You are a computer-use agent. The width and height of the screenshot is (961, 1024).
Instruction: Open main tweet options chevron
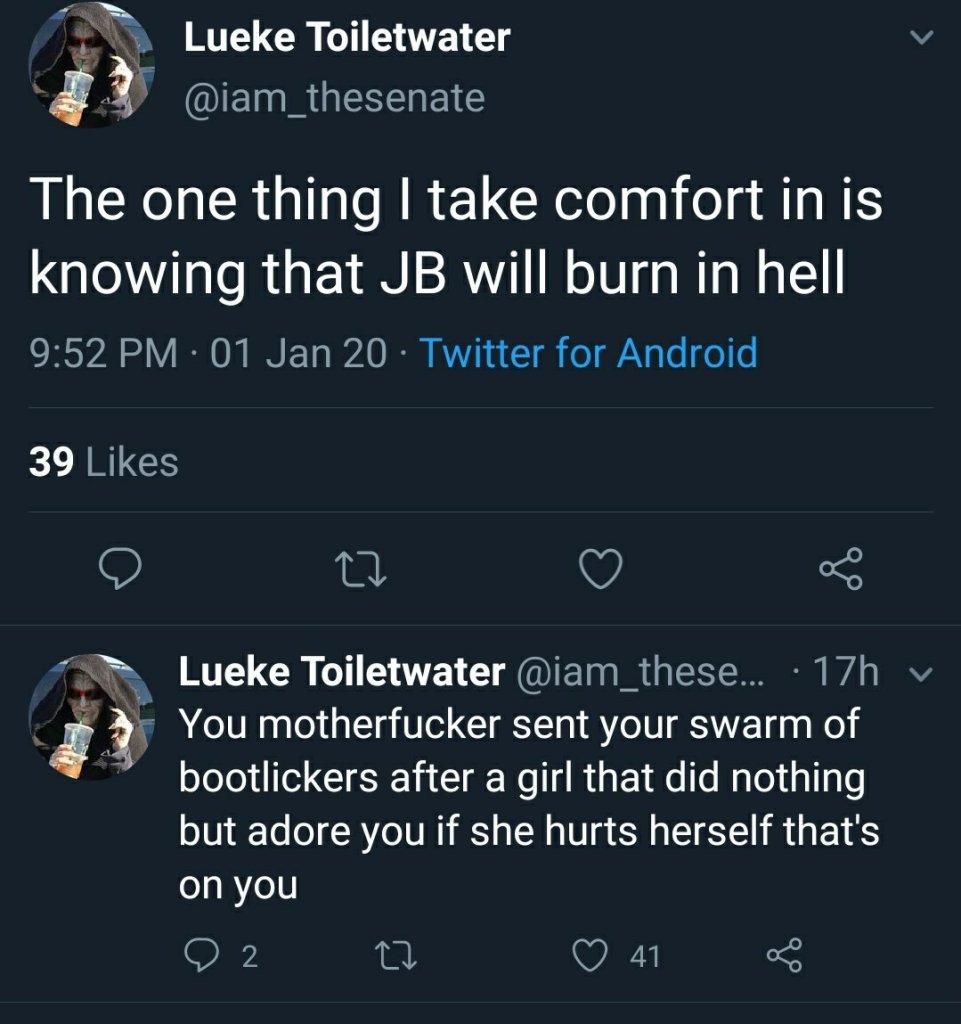pos(921,39)
